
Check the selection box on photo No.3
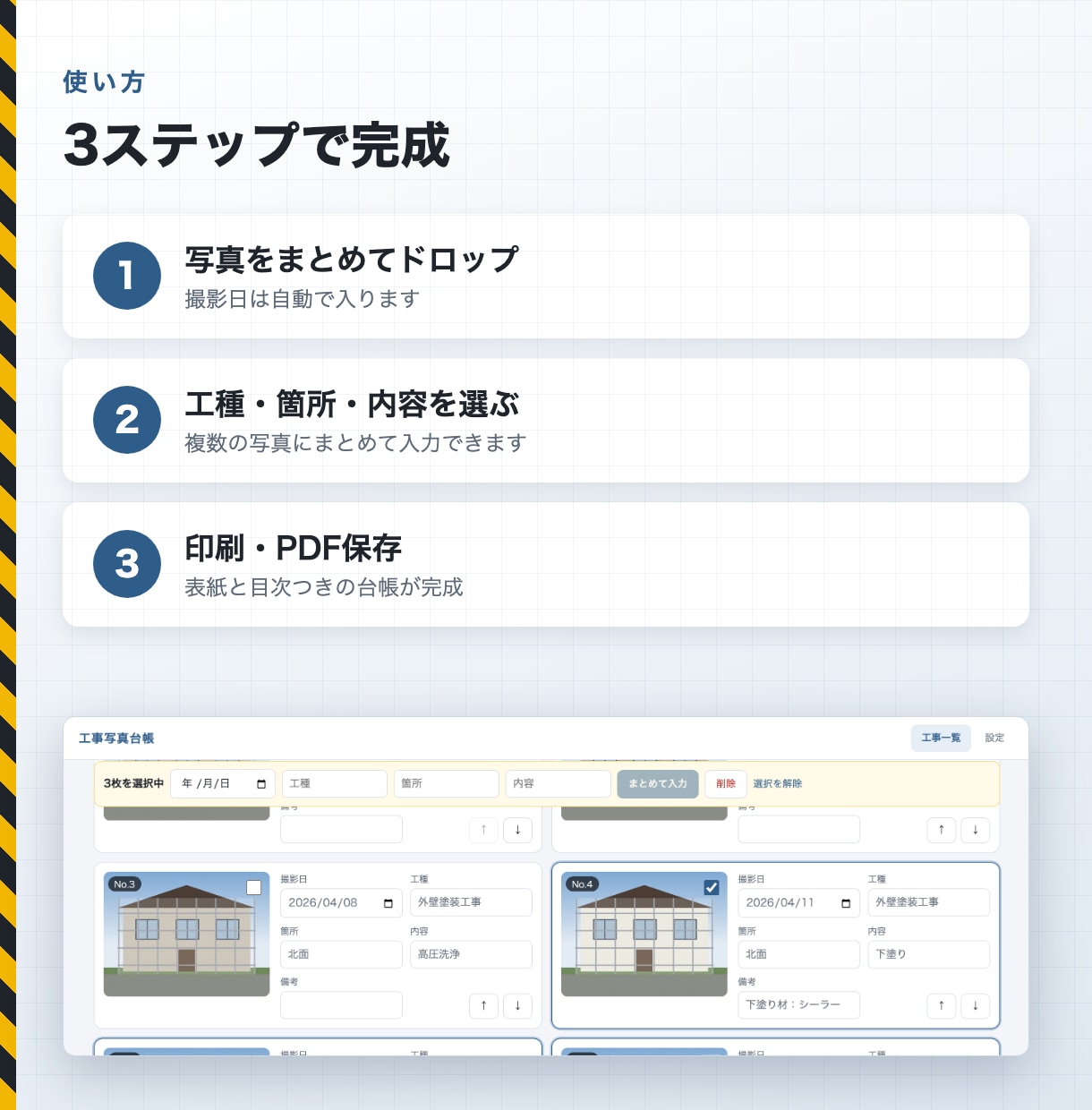click(254, 887)
